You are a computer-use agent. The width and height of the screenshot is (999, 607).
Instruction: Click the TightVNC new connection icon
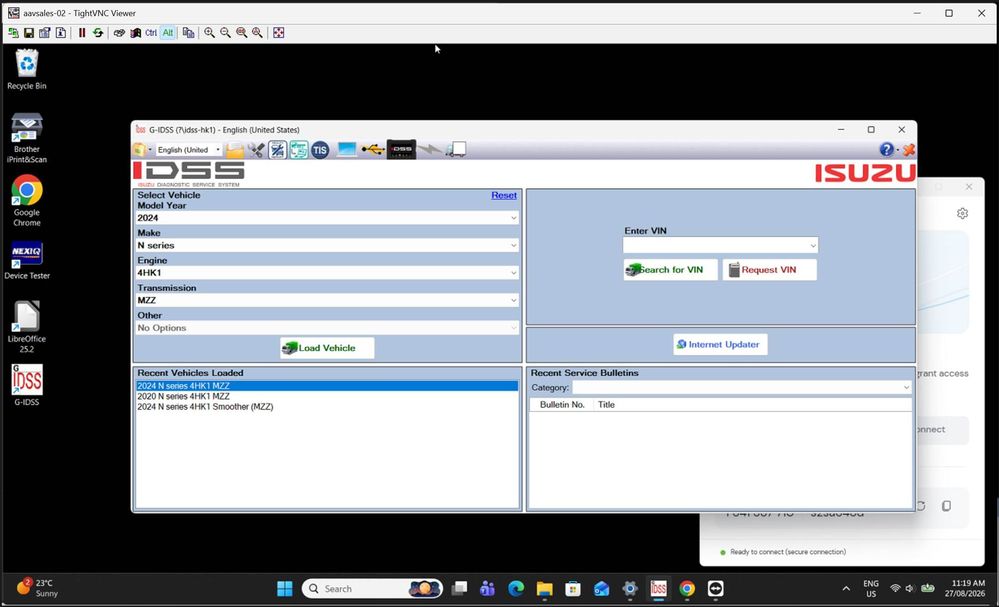[13, 32]
